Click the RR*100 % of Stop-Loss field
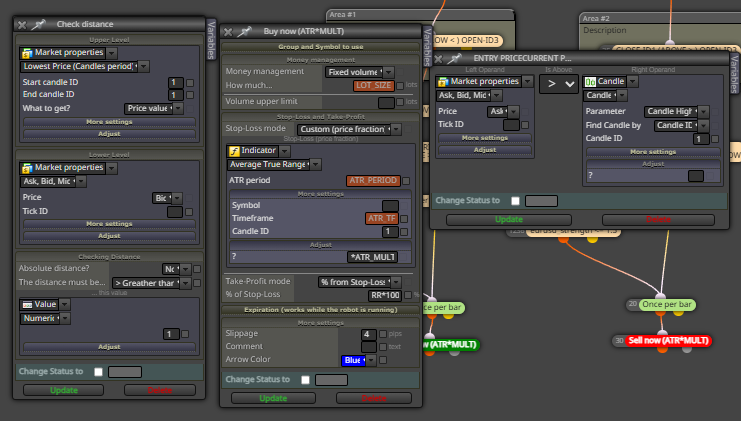The width and height of the screenshot is (741, 421). (x=385, y=295)
